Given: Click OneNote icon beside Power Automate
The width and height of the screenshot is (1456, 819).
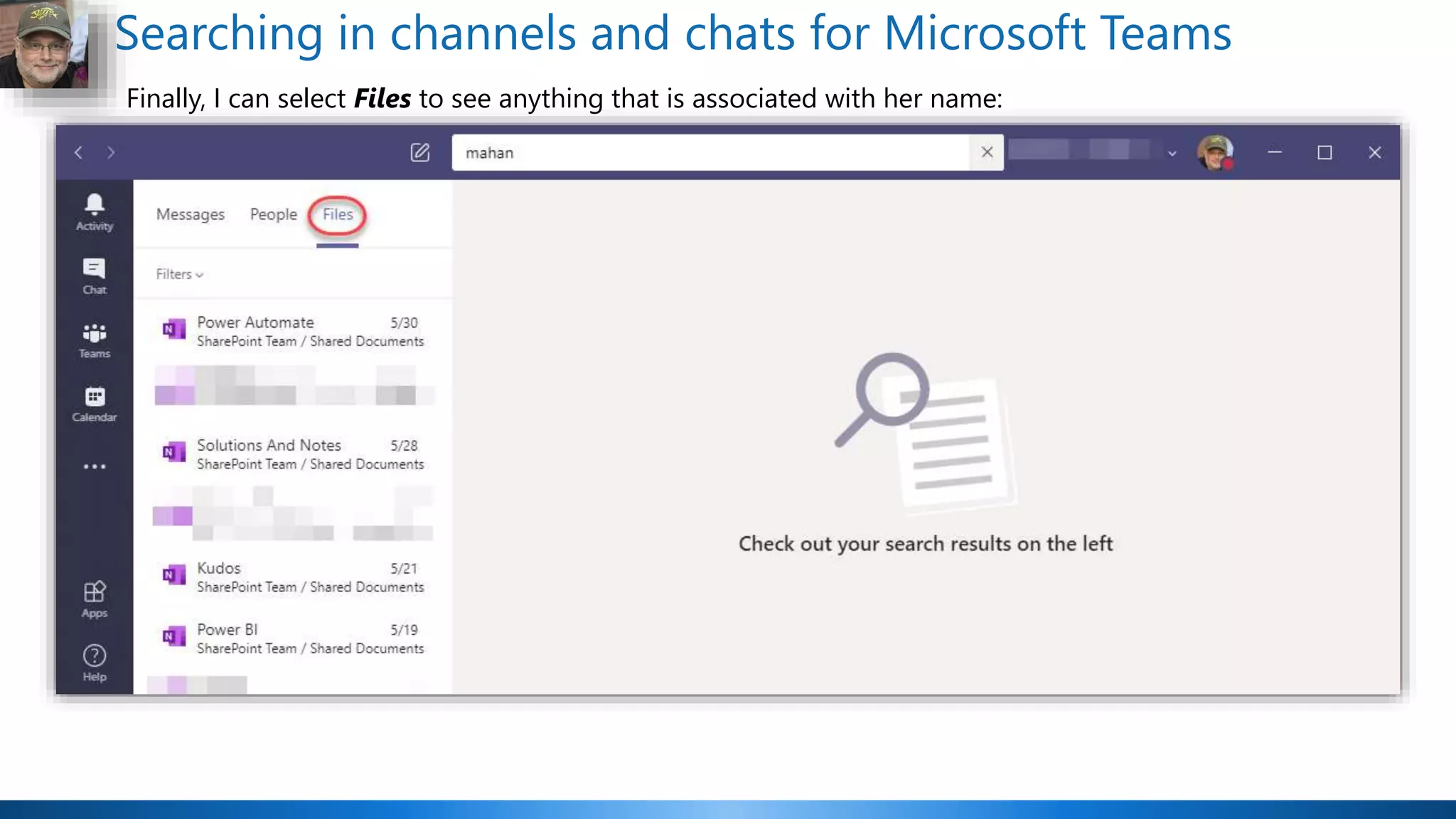Looking at the screenshot, I should pos(173,329).
